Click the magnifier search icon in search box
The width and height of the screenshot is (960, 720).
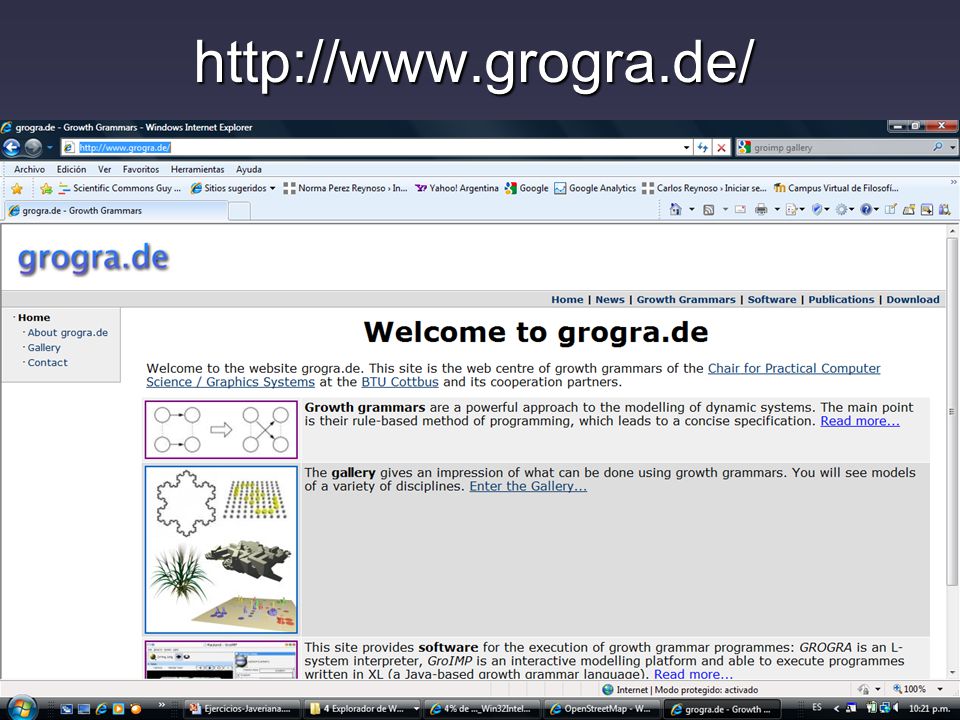[x=937, y=147]
